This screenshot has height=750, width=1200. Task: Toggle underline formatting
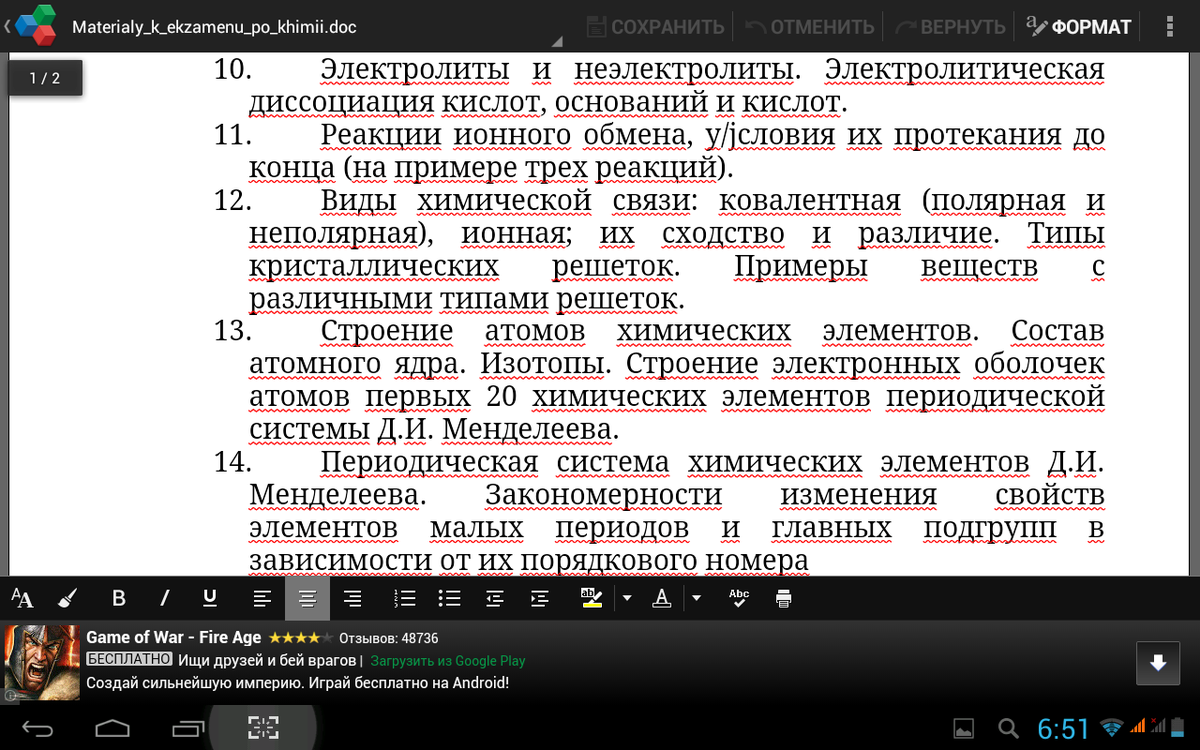(210, 599)
